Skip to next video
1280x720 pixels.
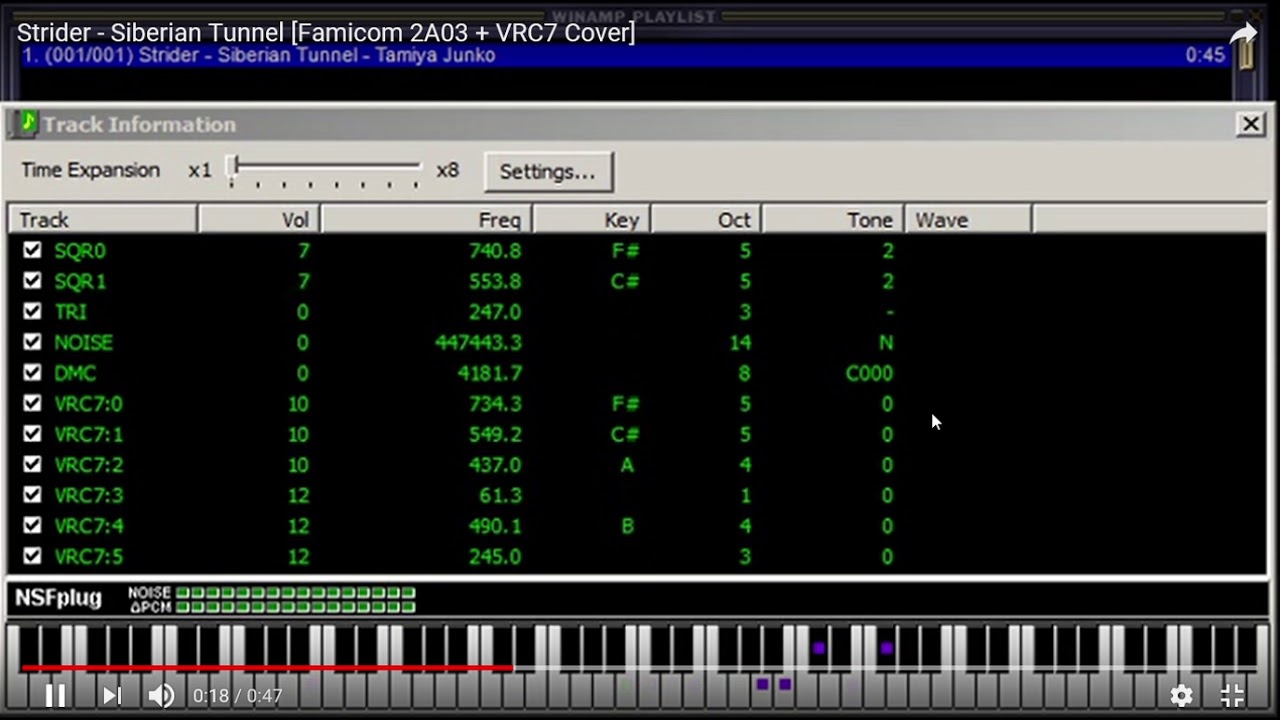coord(112,695)
